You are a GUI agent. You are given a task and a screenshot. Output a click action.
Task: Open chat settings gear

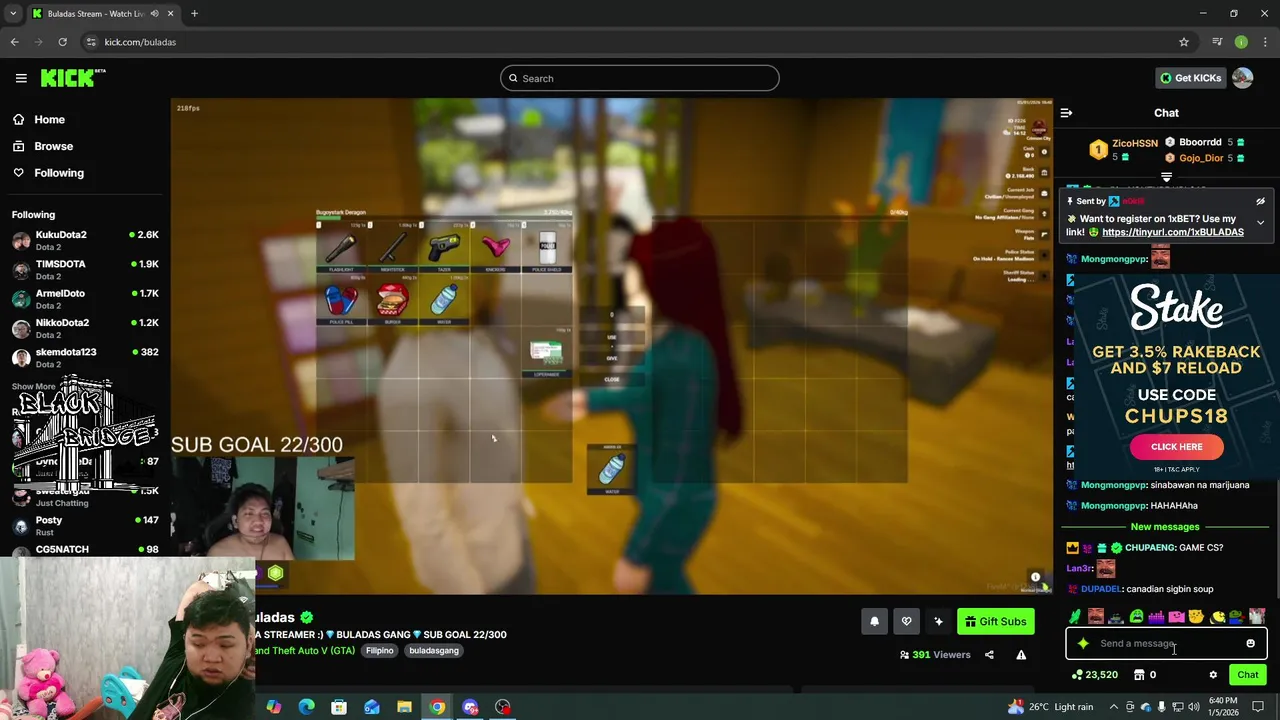pos(1213,675)
